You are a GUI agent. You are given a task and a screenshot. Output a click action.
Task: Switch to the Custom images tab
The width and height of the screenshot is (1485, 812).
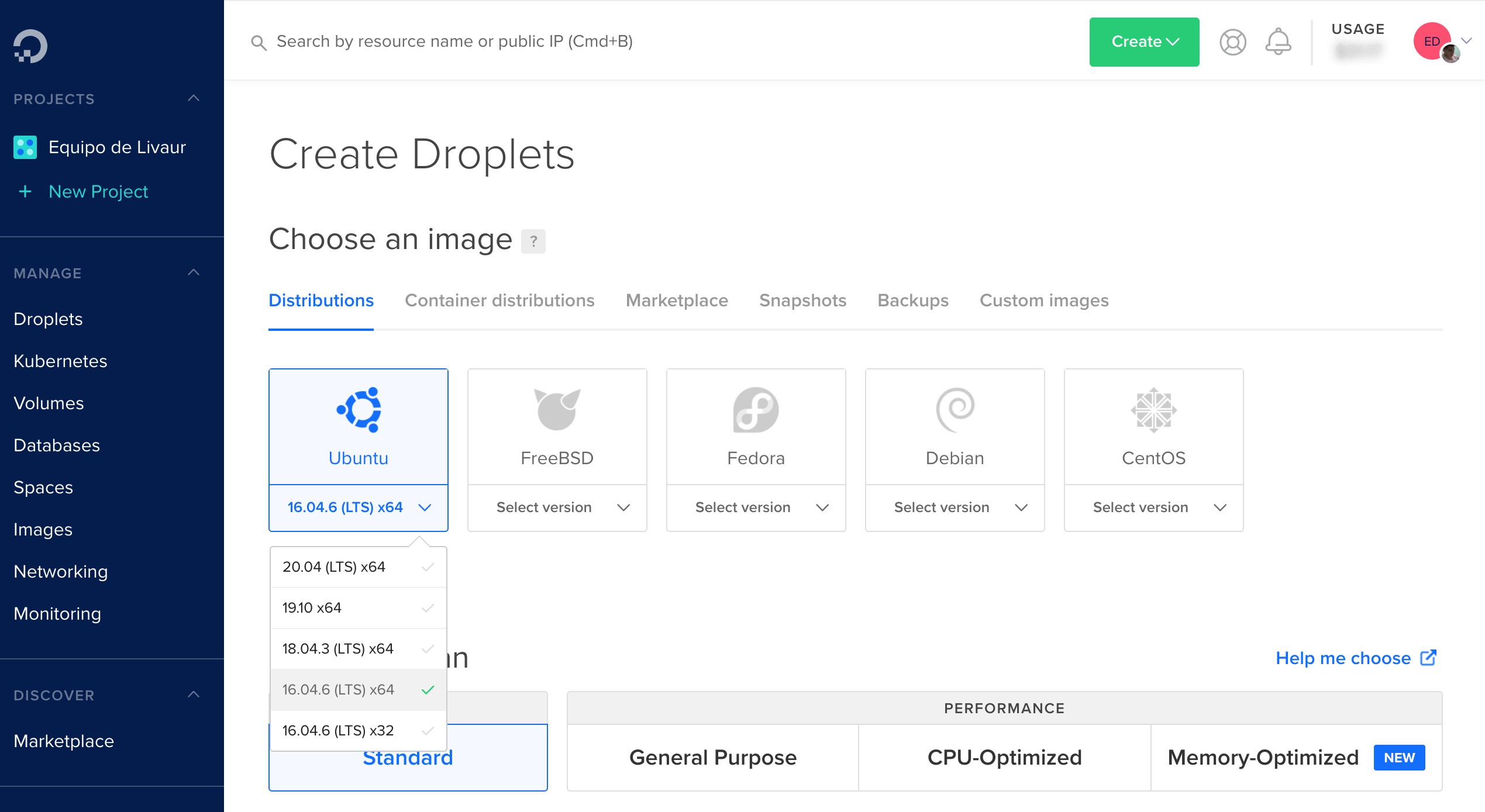1044,300
